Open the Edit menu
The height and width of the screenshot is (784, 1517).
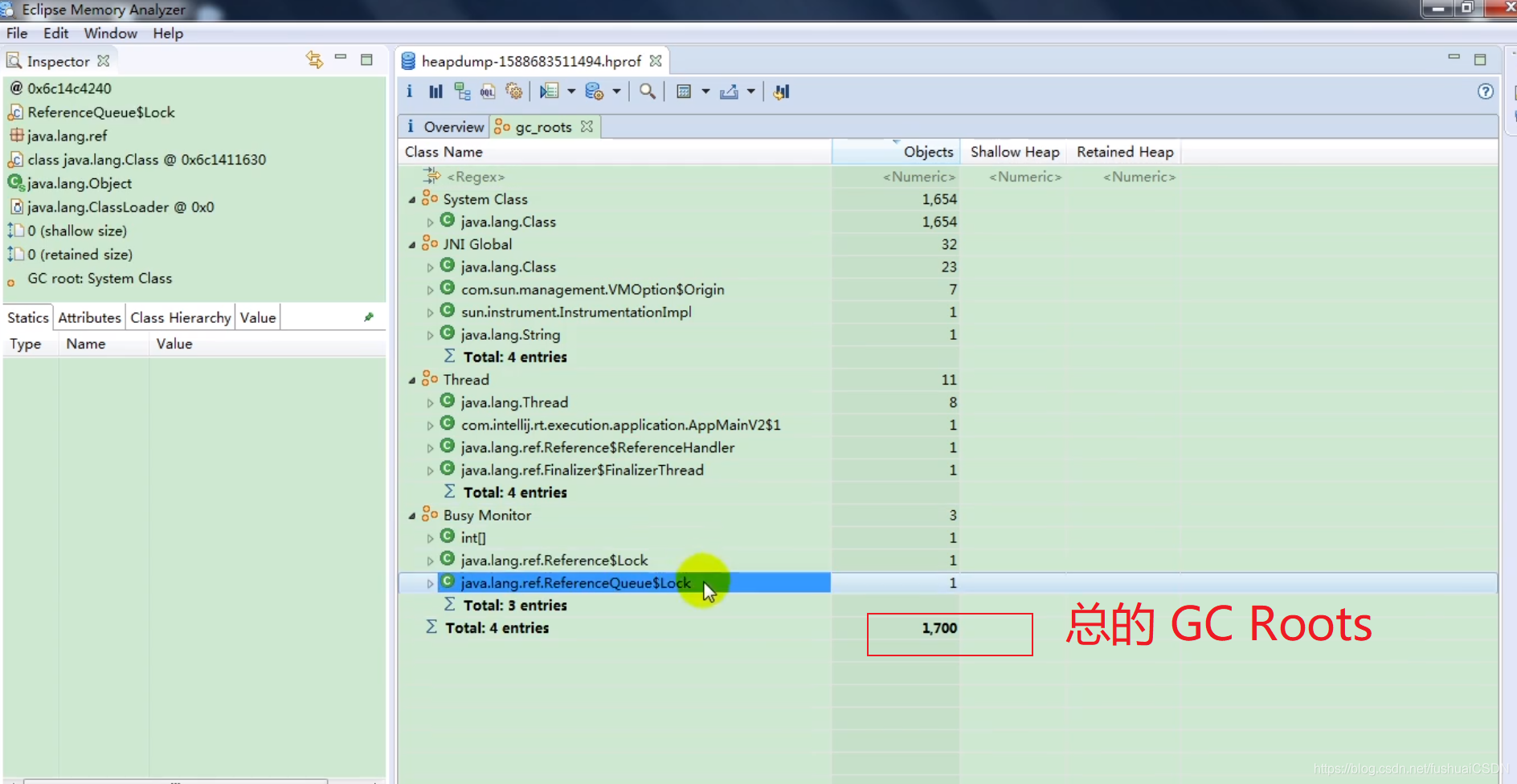pos(55,33)
